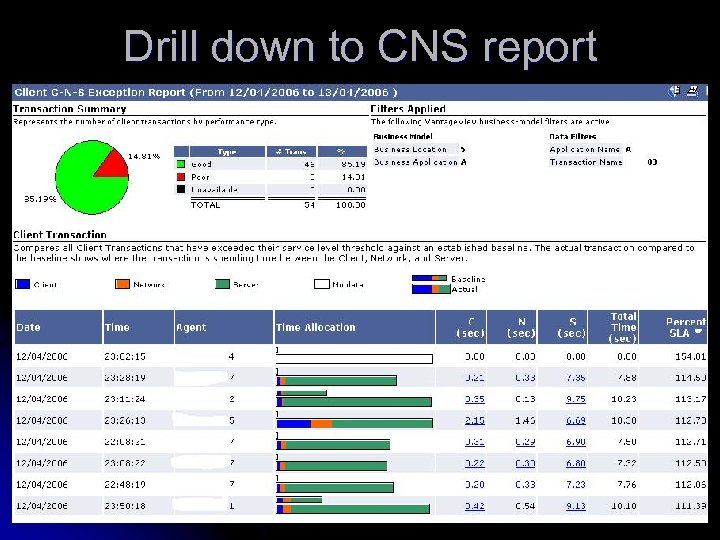Open the 6.80 server time link
Image resolution: width=720 pixels, height=540 pixels.
[x=575, y=463]
